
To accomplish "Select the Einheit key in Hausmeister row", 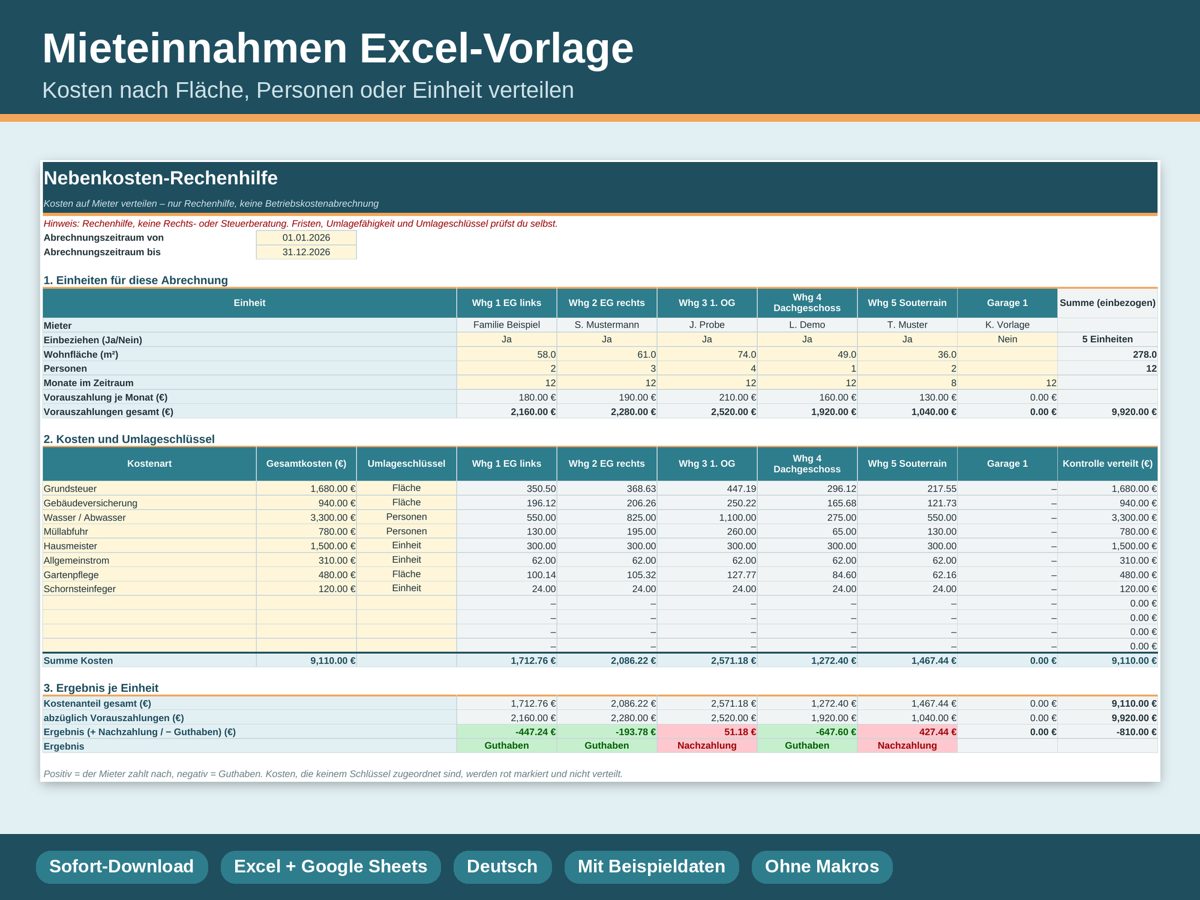I will (406, 546).
